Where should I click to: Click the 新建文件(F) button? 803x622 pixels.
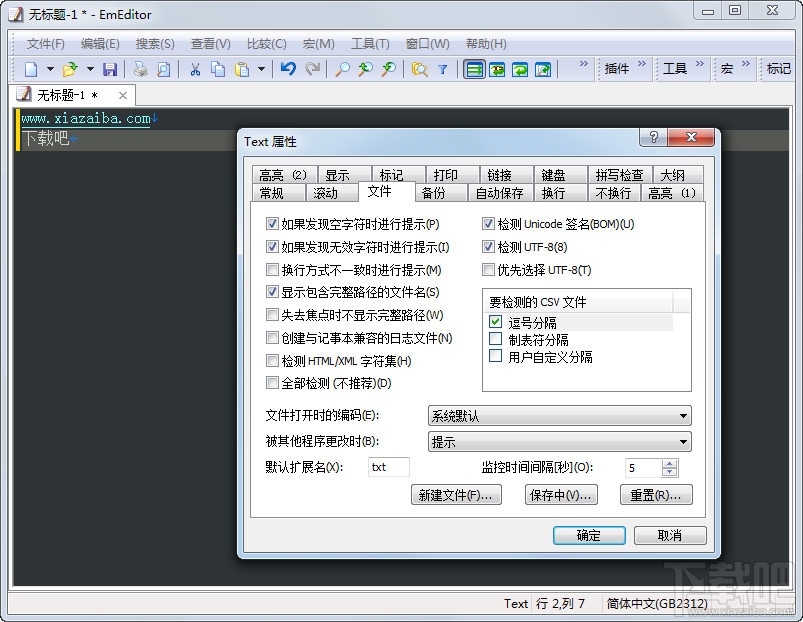click(457, 495)
